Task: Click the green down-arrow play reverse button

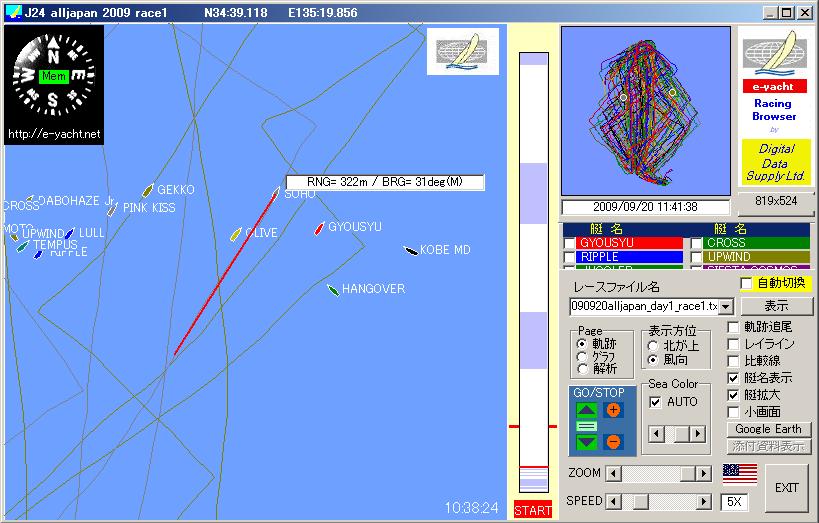Action: pyautogui.click(x=587, y=443)
